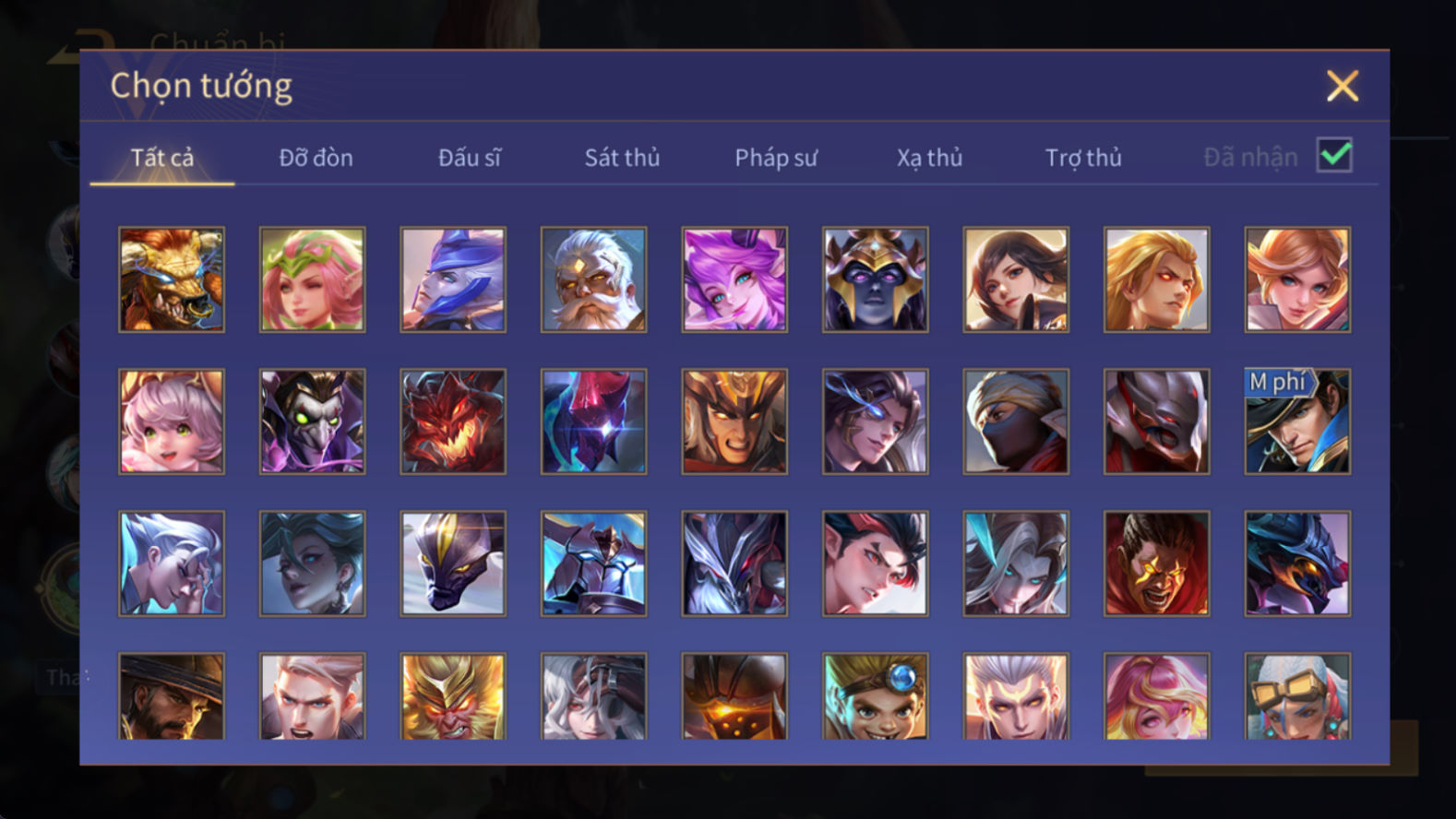Screen dimensions: 1456x819
Task: Select the hero tagged M phí
Action: pos(1297,421)
